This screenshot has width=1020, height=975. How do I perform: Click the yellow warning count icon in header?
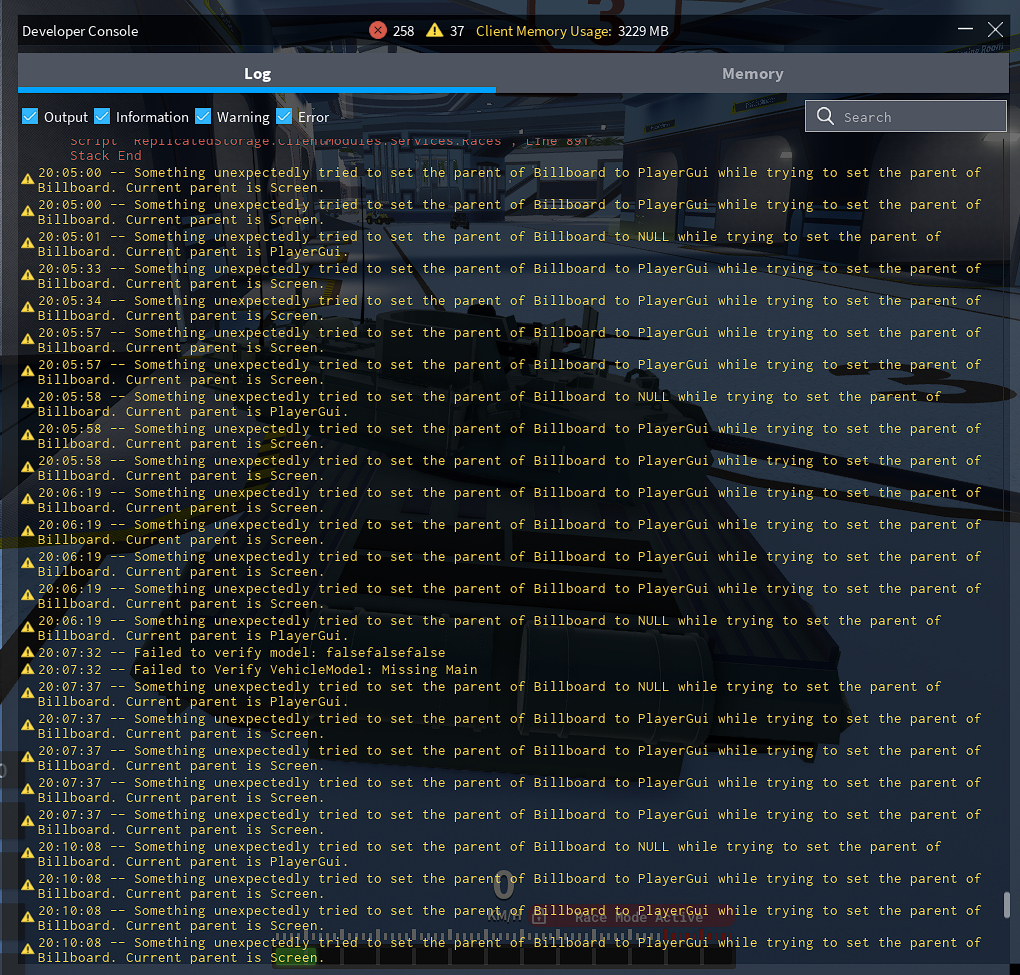pyautogui.click(x=434, y=30)
